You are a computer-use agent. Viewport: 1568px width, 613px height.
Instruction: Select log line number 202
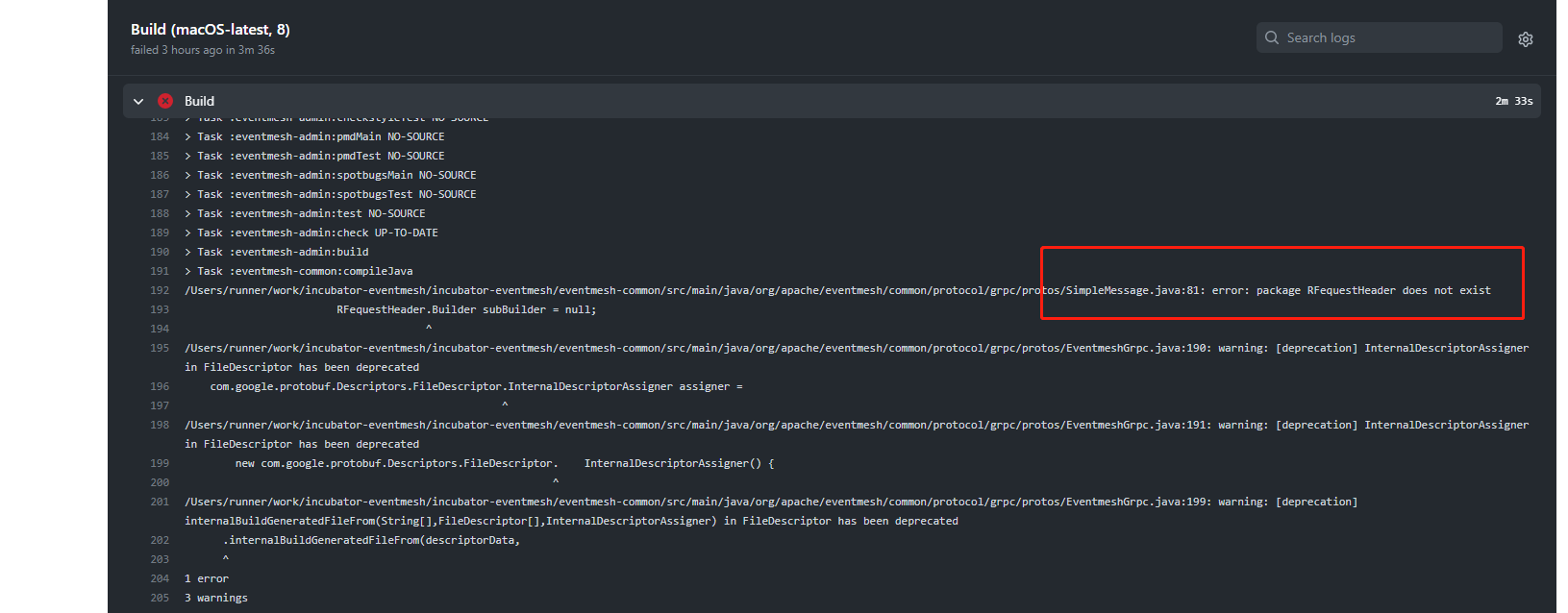point(160,540)
